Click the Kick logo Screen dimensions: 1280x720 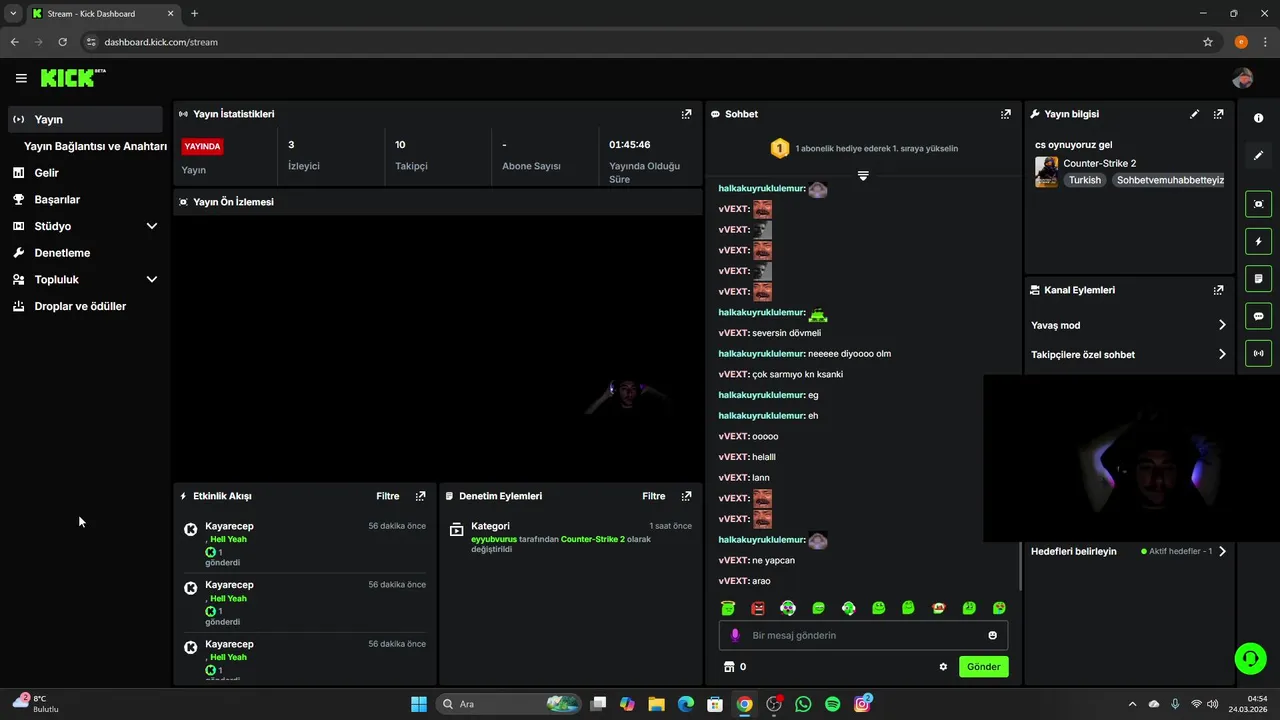point(73,78)
